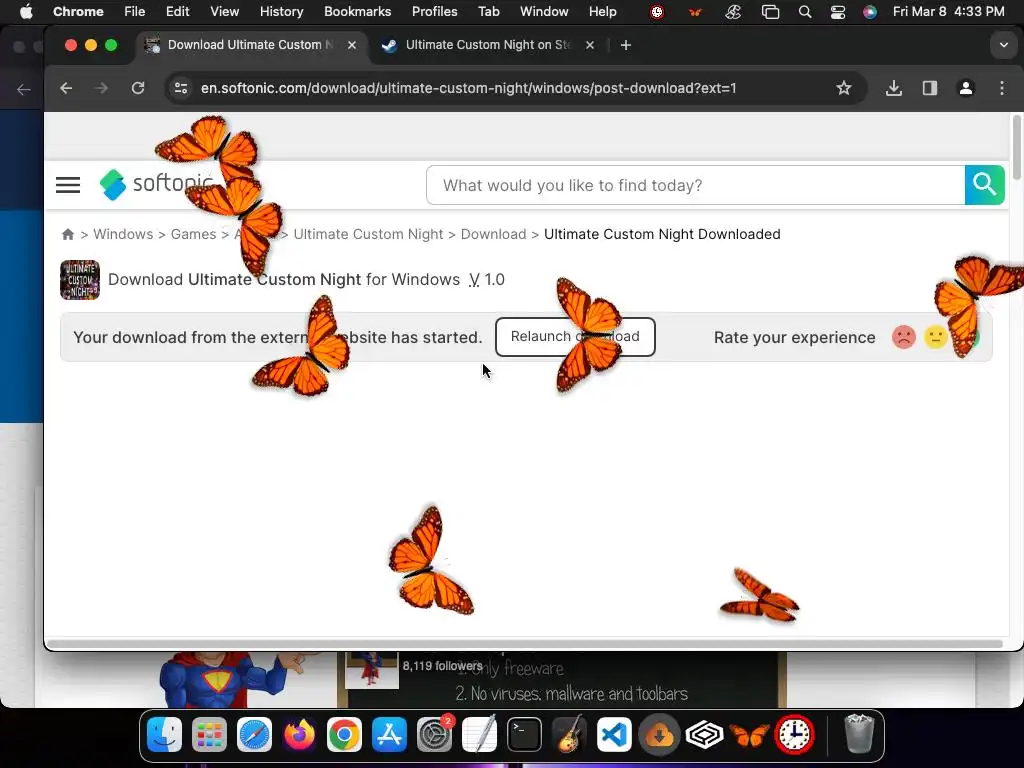
Task: Close the Ultimate Custom Night on Steam tab
Action: (x=590, y=45)
